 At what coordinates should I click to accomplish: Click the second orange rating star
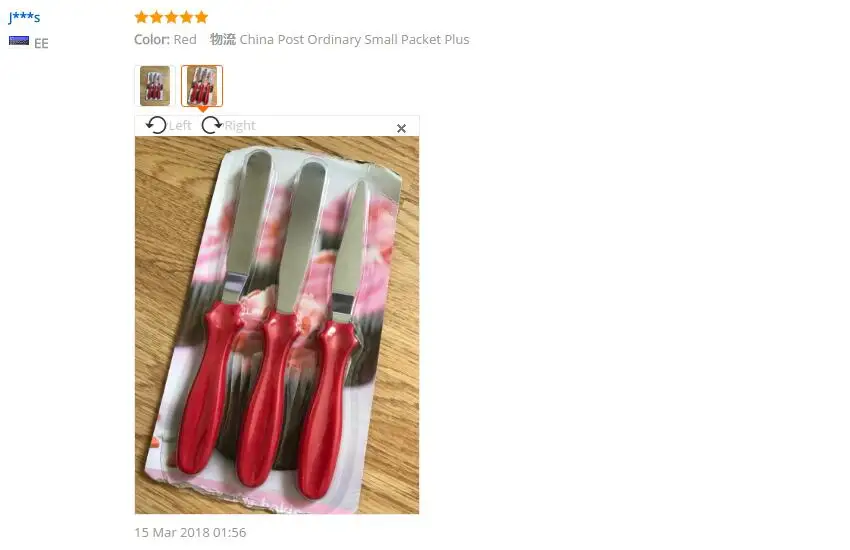(156, 17)
